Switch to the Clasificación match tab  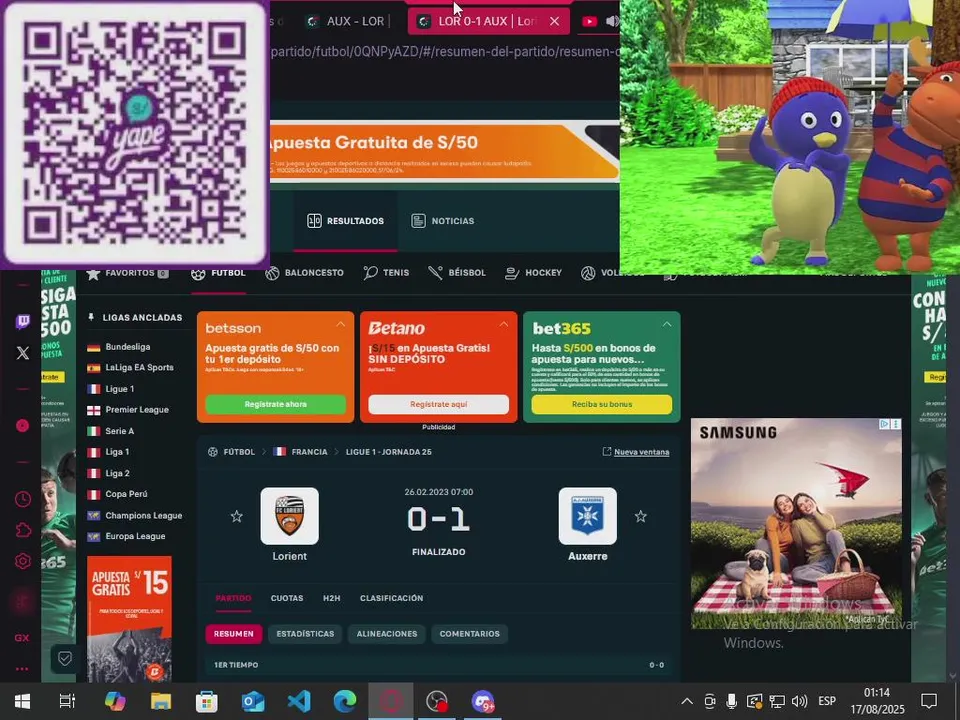tap(391, 598)
